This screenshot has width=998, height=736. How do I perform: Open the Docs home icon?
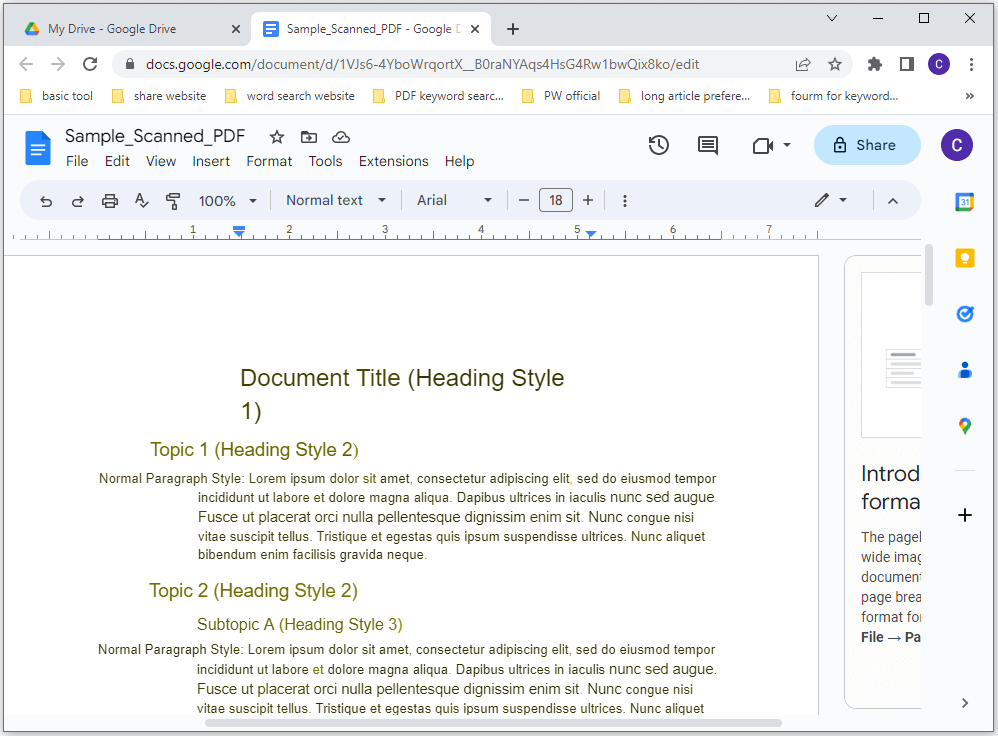tap(38, 148)
